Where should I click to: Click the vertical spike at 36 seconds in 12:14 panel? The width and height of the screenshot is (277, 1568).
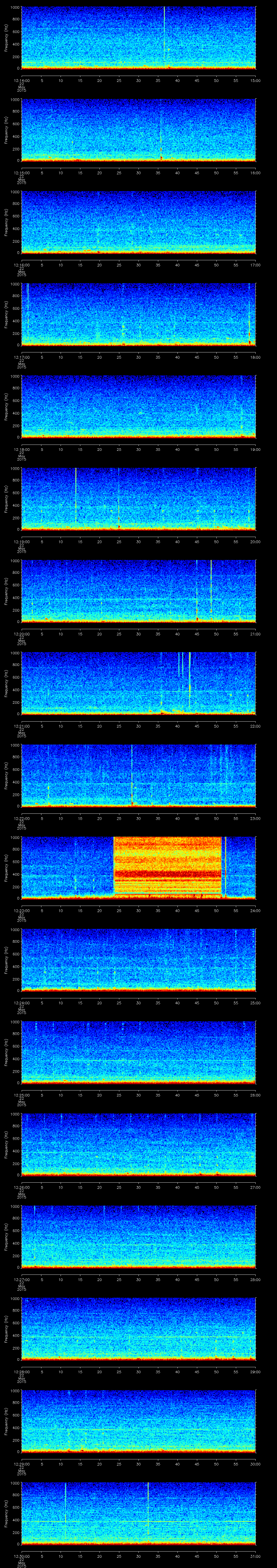164,34
